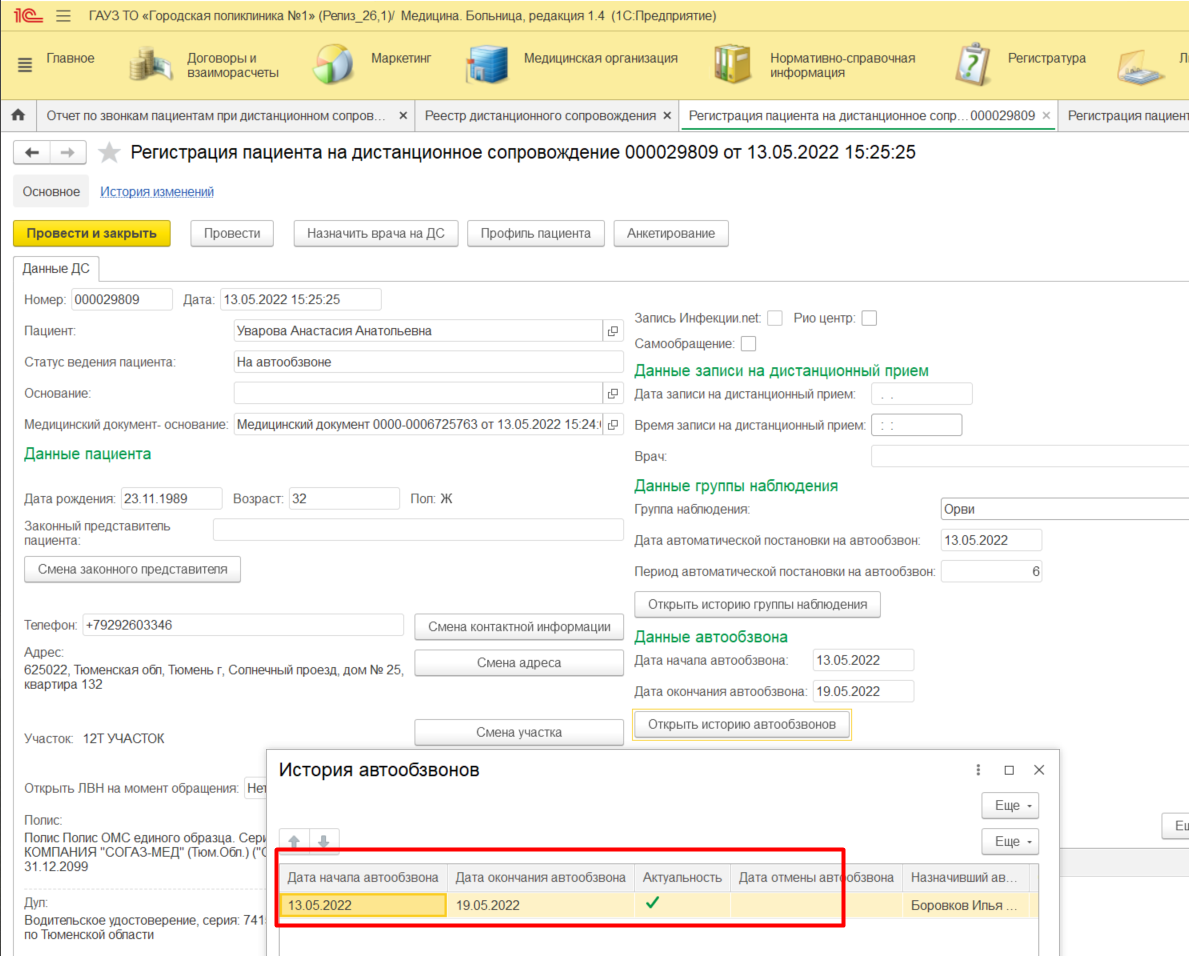Expand the Еще menu directly above the table
The image size is (1189, 956).
tap(1010, 841)
